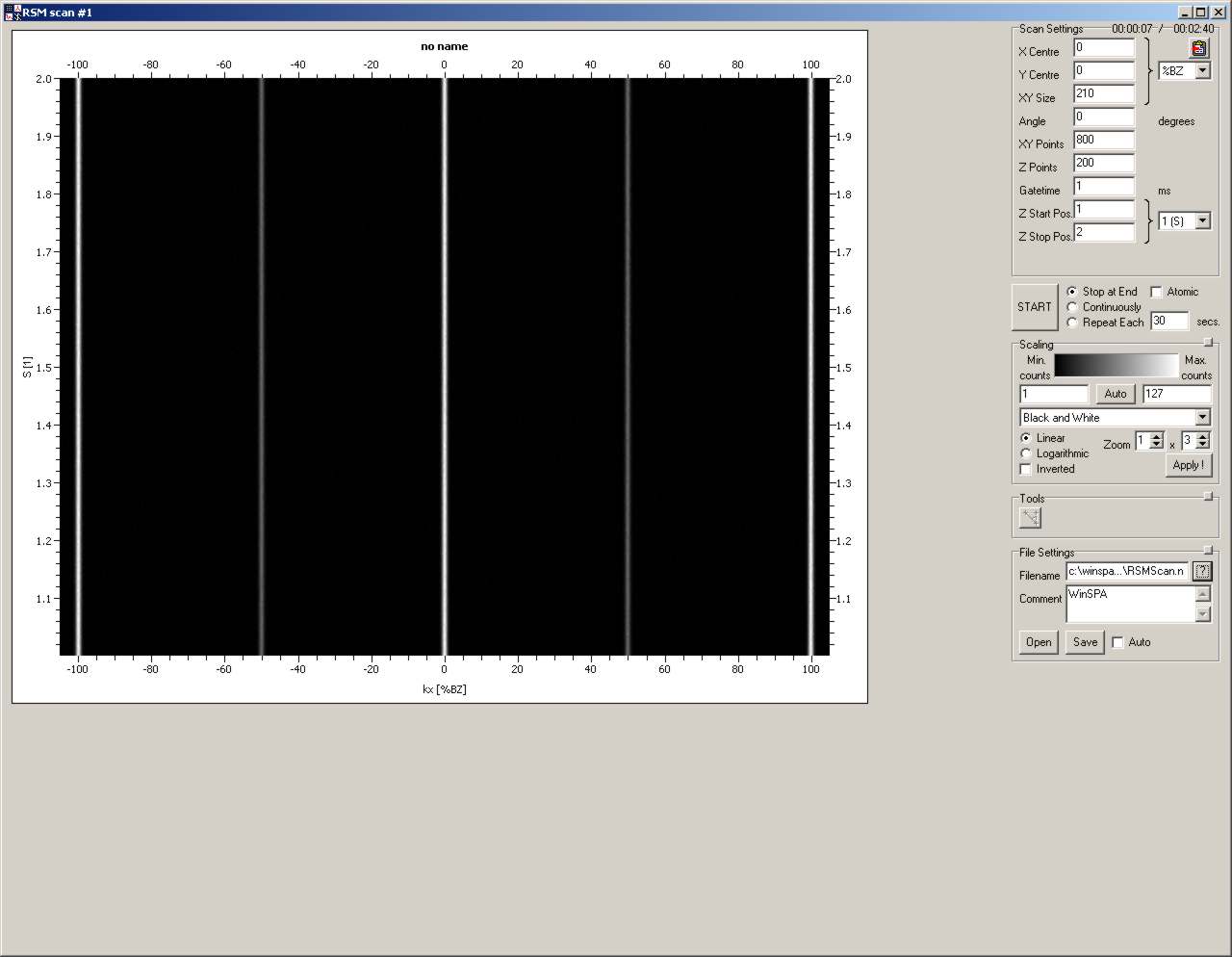Click the paste settings clipboard icon

[x=1198, y=48]
